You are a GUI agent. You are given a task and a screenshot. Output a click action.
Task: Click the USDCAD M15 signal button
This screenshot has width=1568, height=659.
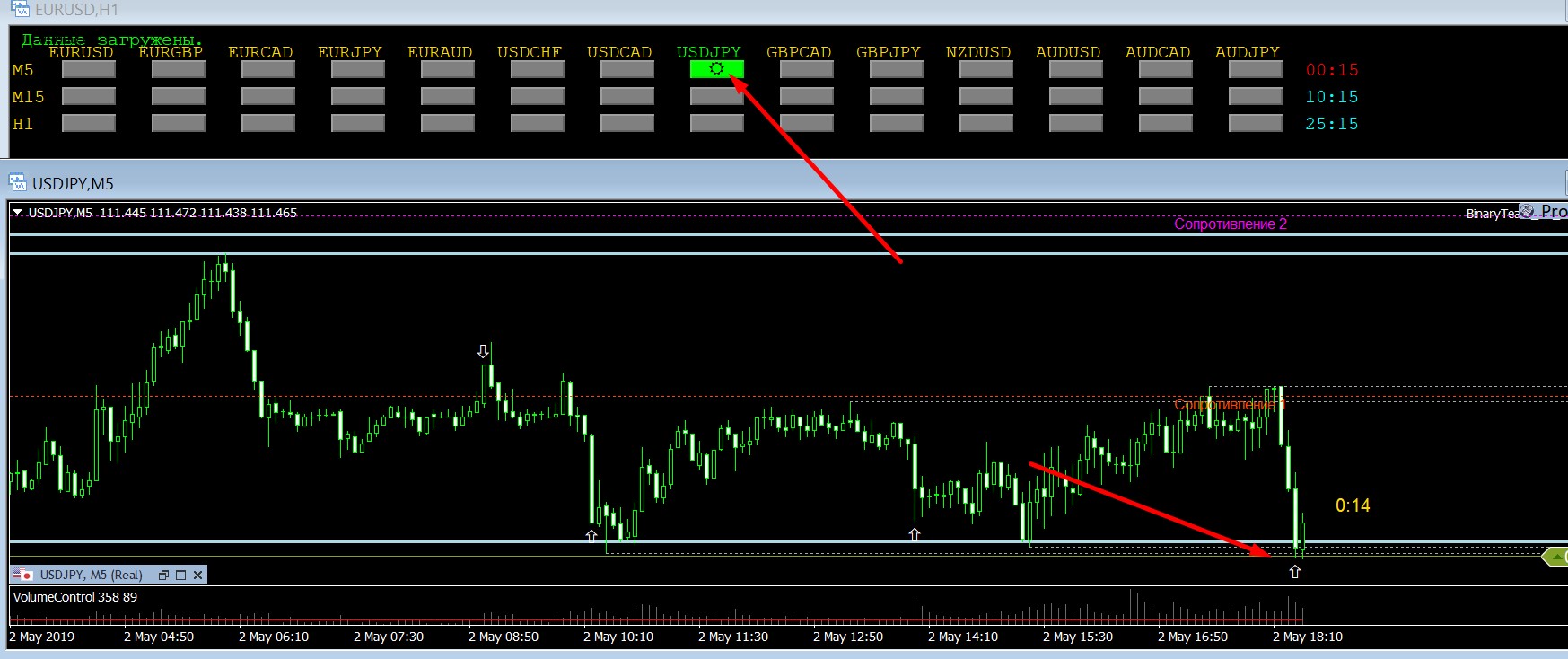(x=626, y=96)
